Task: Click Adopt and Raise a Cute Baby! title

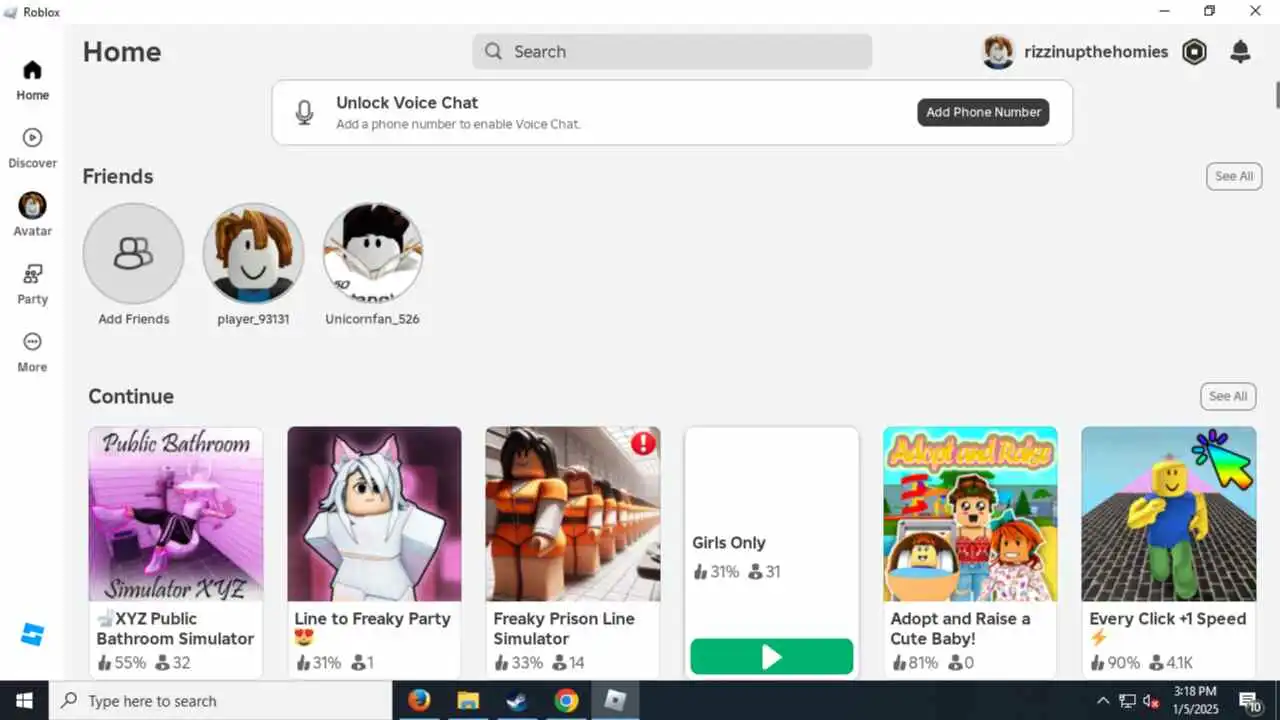Action: coord(960,628)
